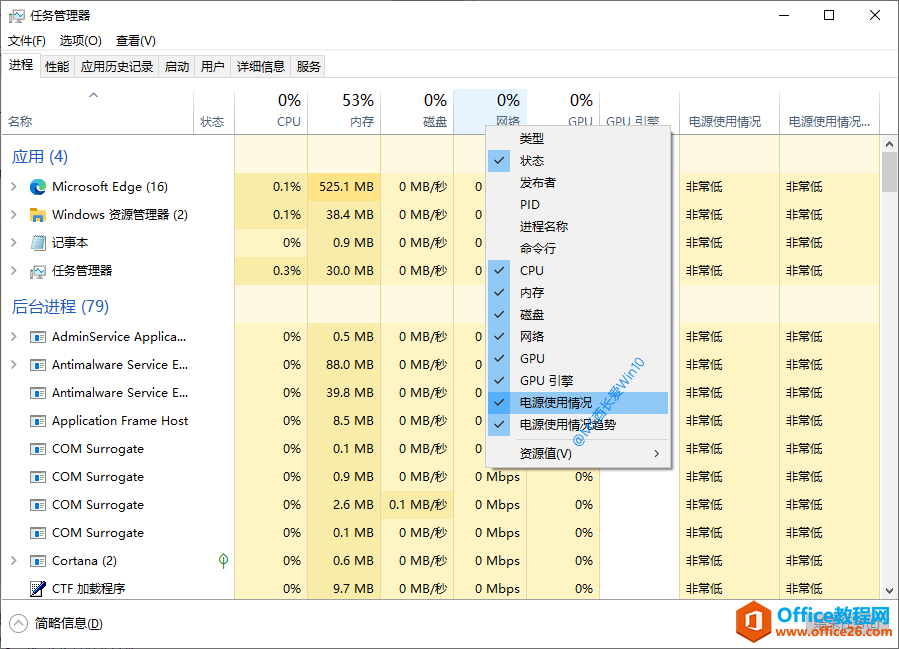
Task: Click the Windows 资源管理器 folder icon
Action: tap(38, 215)
